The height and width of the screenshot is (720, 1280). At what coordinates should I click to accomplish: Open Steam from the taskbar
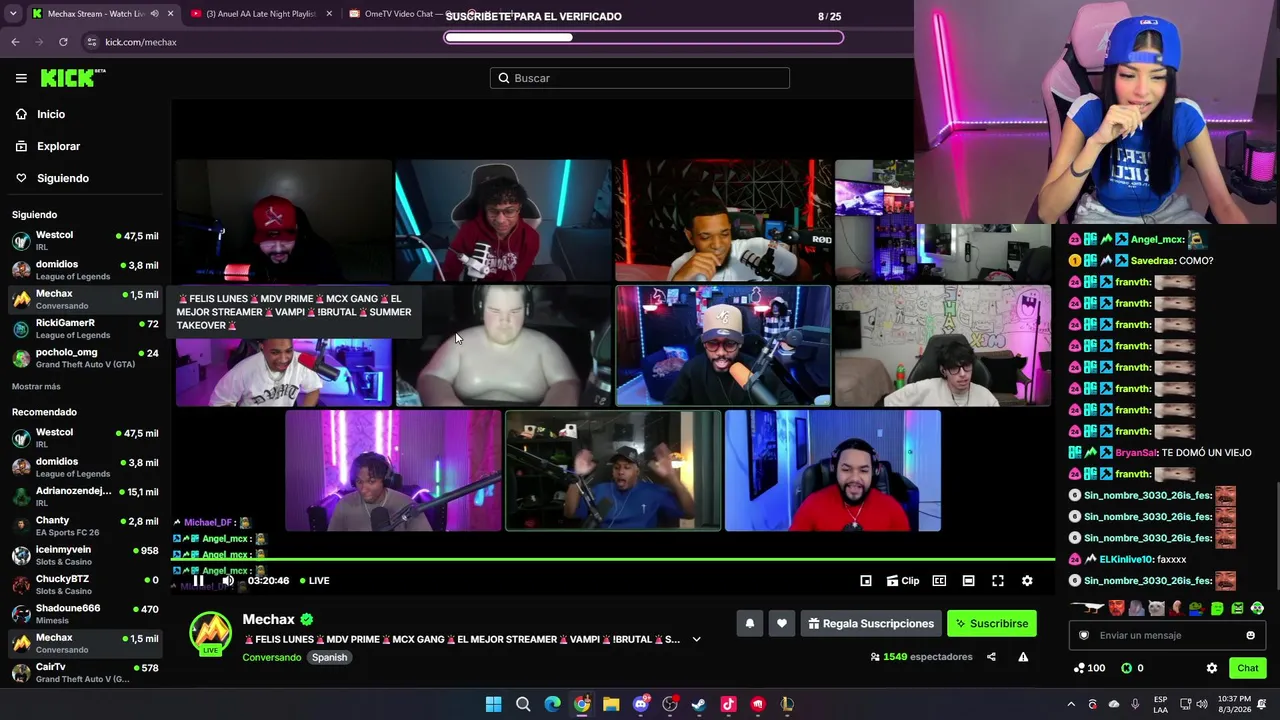pos(699,704)
